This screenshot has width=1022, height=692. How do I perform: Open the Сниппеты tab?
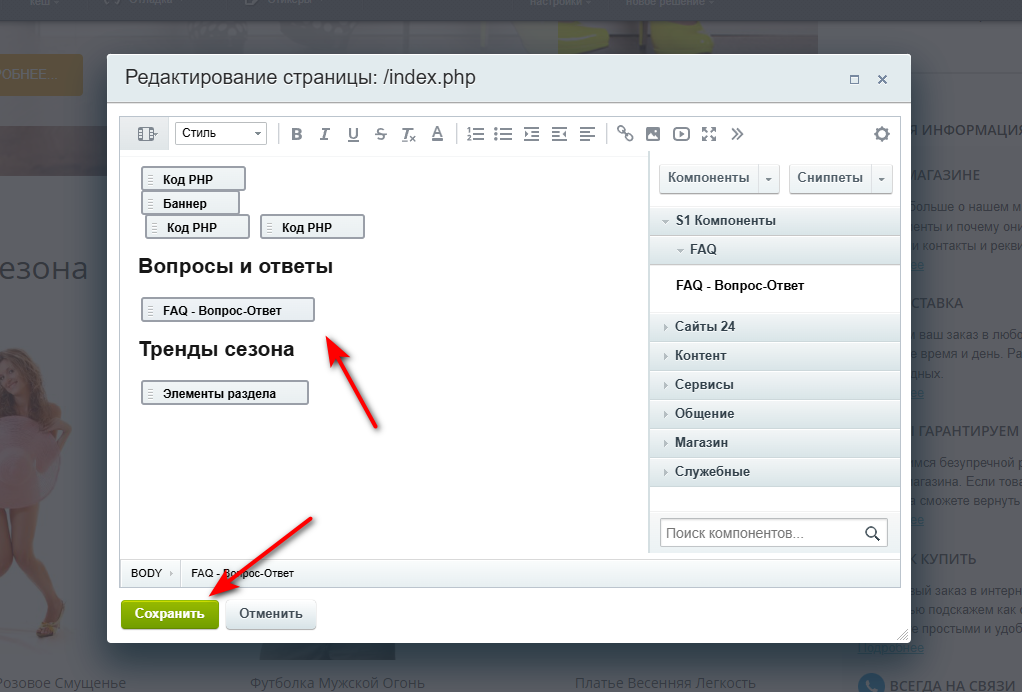click(830, 178)
